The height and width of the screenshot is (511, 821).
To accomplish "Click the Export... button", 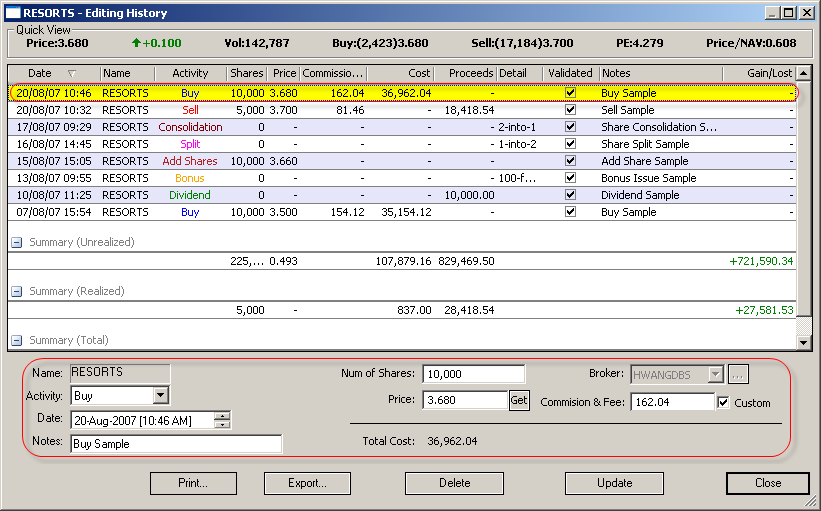I will pyautogui.click(x=307, y=483).
